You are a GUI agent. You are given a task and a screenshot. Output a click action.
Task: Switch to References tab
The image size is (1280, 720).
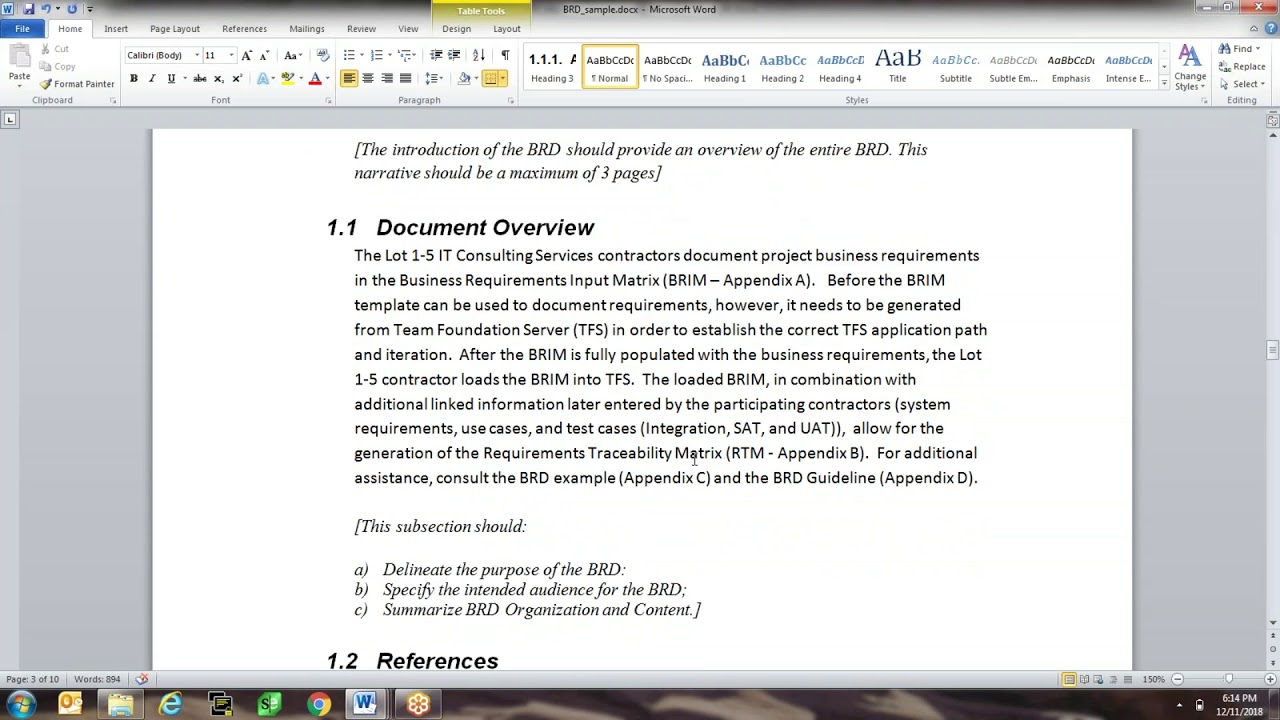click(244, 29)
